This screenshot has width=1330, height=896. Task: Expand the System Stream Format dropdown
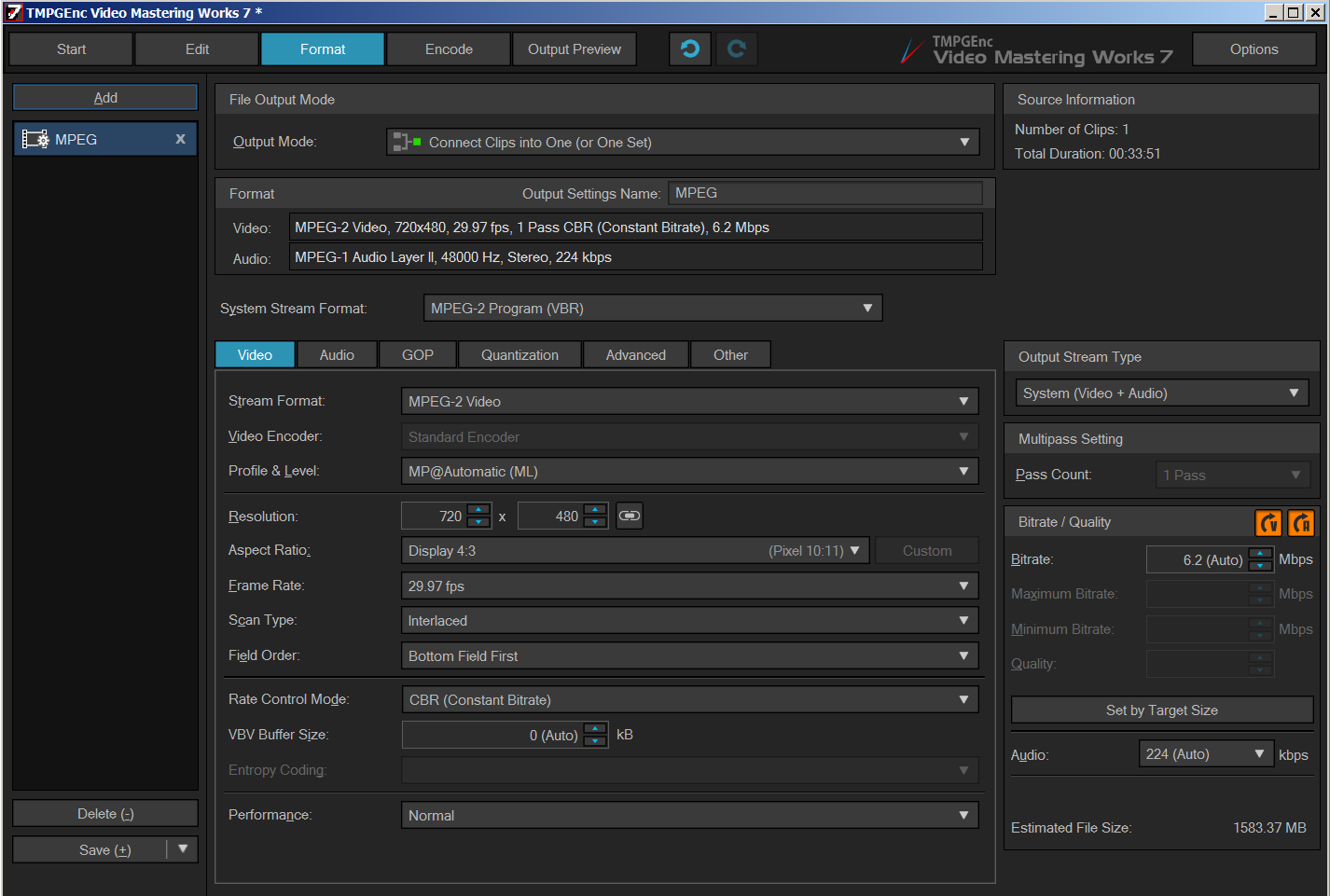pyautogui.click(x=652, y=309)
